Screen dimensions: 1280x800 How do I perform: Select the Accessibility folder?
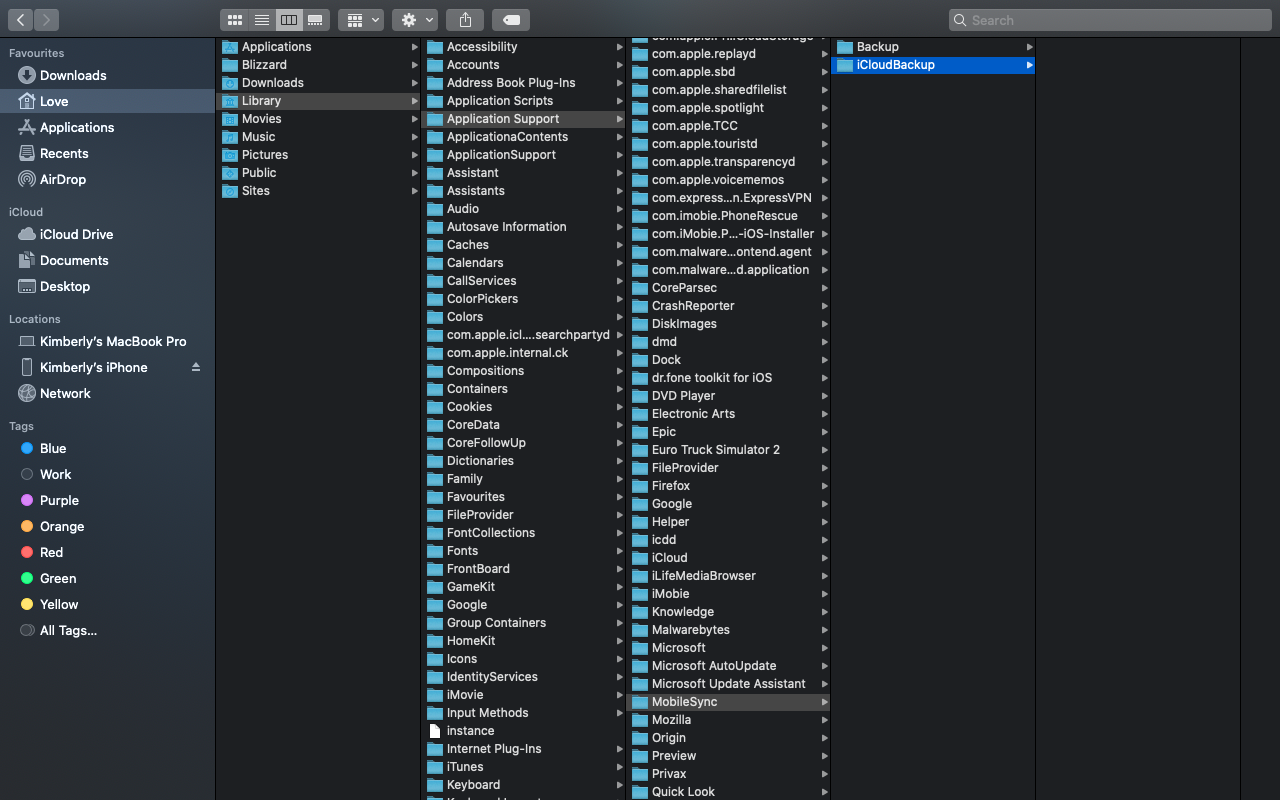tap(524, 47)
